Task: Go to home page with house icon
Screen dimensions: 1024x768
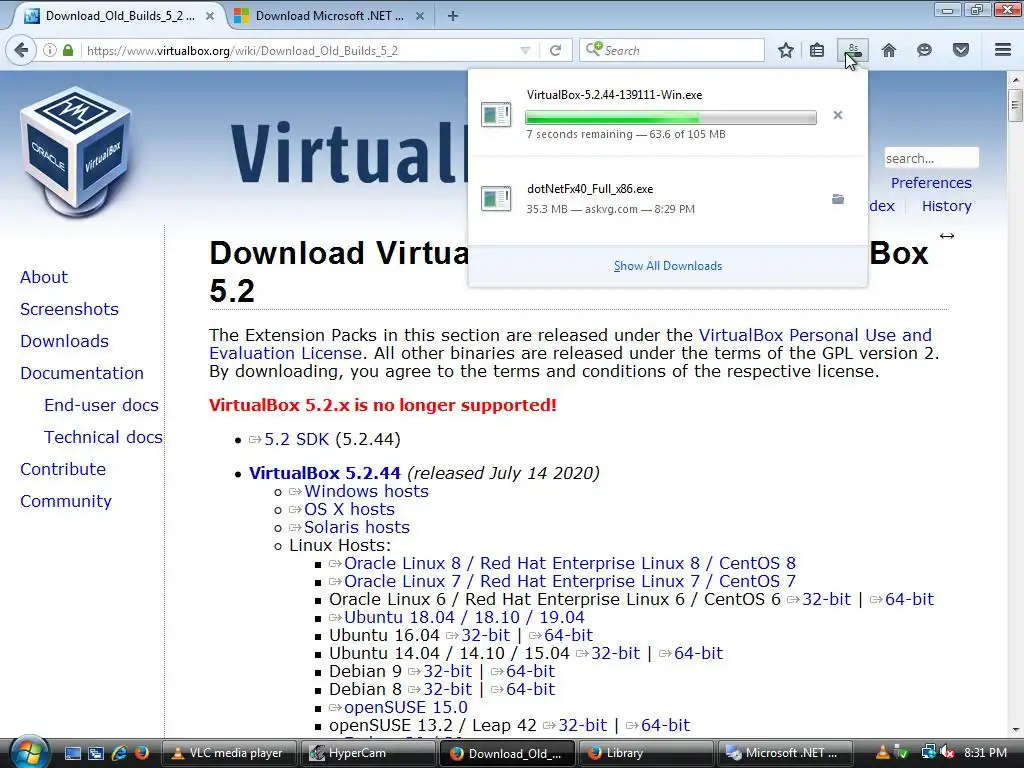Action: click(x=889, y=50)
